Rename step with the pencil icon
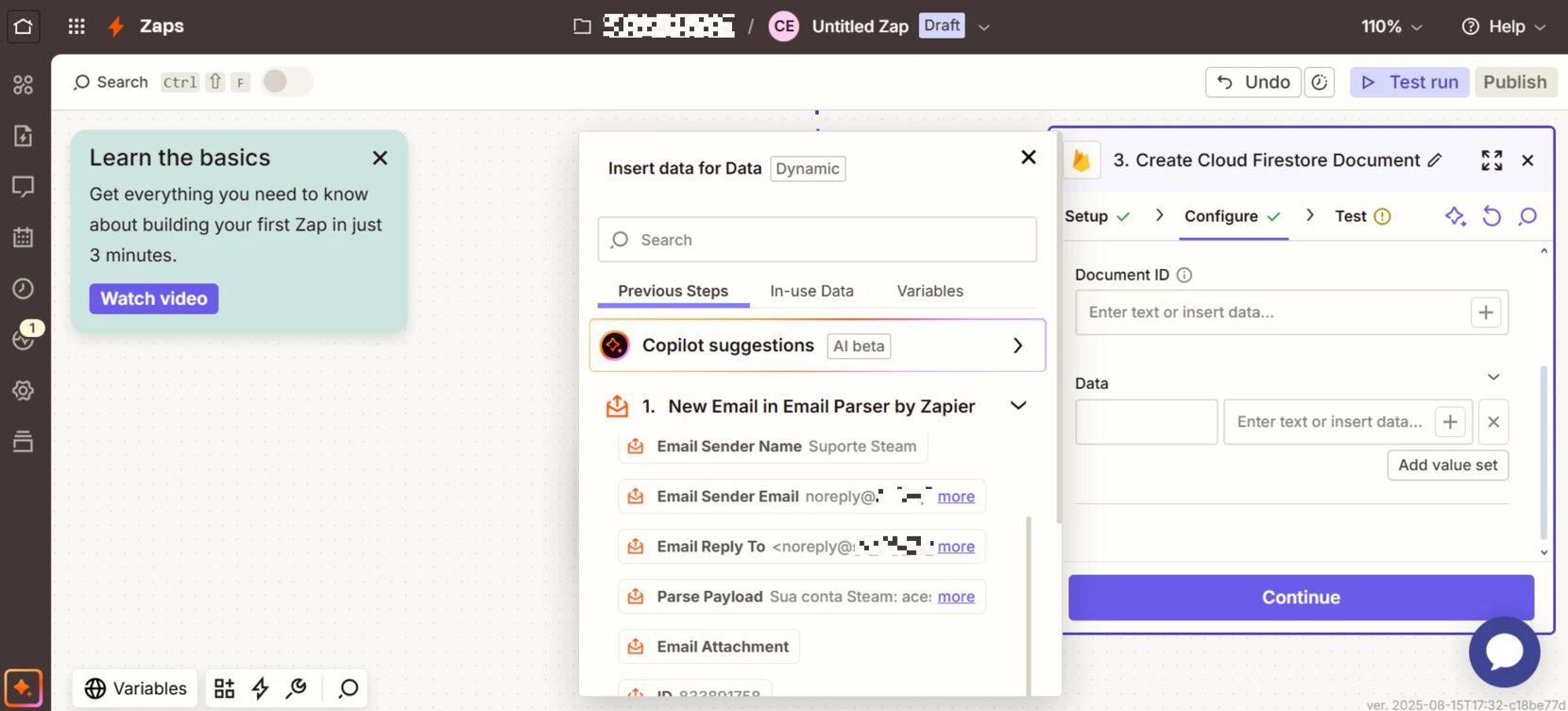This screenshot has height=711, width=1568. coord(1435,161)
